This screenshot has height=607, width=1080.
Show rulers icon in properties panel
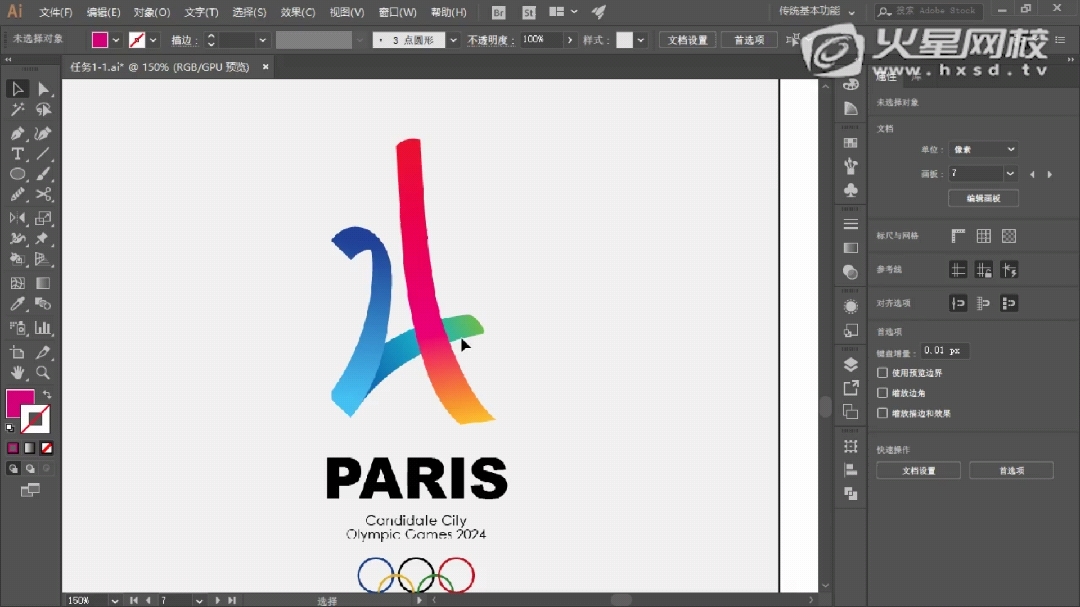click(958, 236)
